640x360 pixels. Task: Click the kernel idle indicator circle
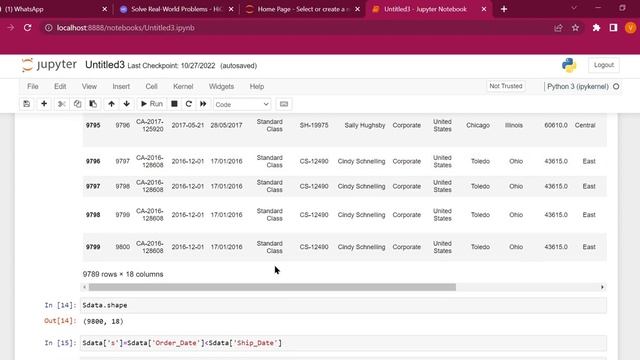tap(616, 87)
